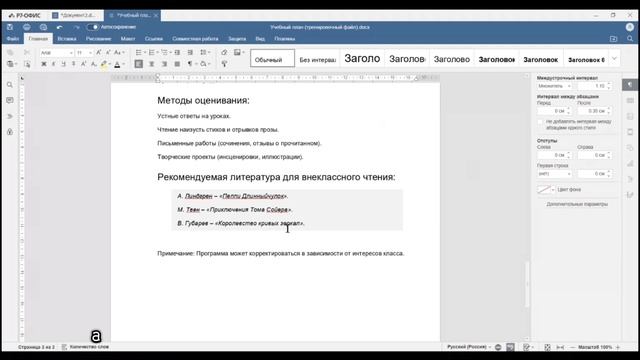Switch to the Макет ribbon tab

coord(128,39)
